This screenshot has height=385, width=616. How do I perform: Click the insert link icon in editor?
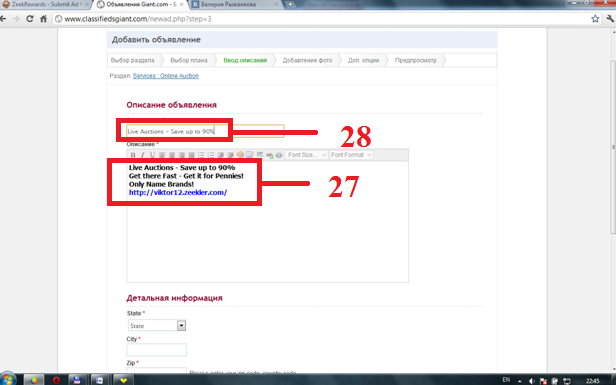coord(270,155)
